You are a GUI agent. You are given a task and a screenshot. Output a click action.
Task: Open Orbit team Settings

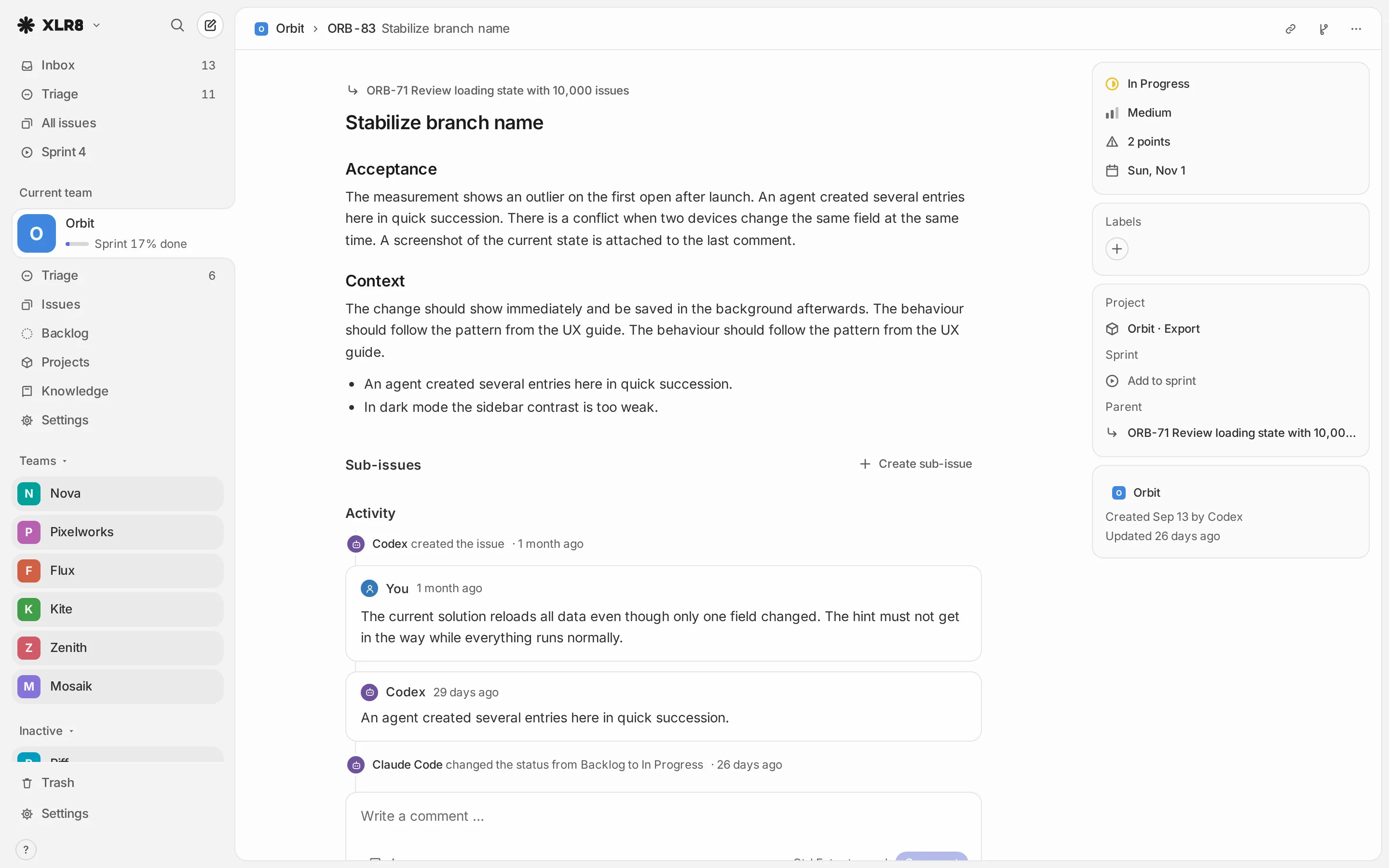(x=118, y=420)
